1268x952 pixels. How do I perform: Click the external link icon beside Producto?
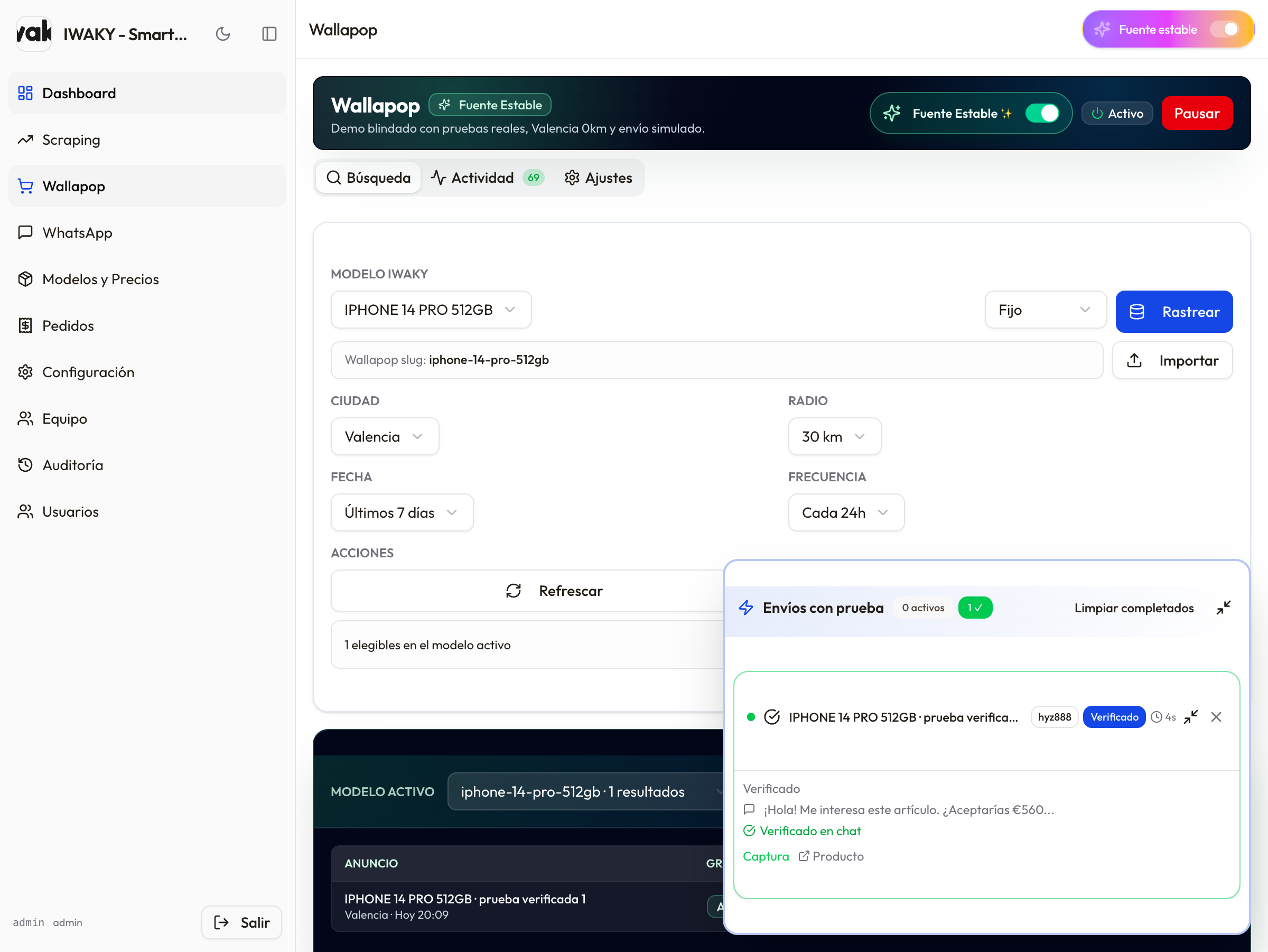[804, 856]
